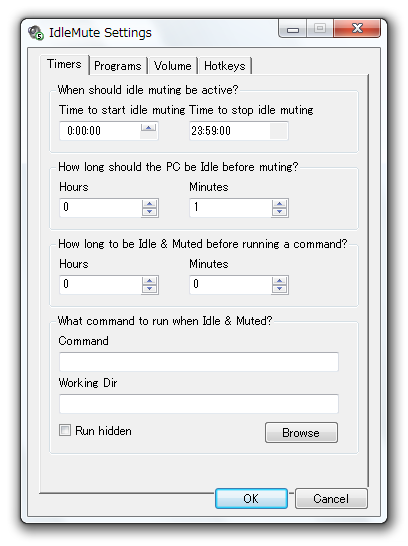
Task: Decrease the idle-before-muting Hours value
Action: click(150, 212)
